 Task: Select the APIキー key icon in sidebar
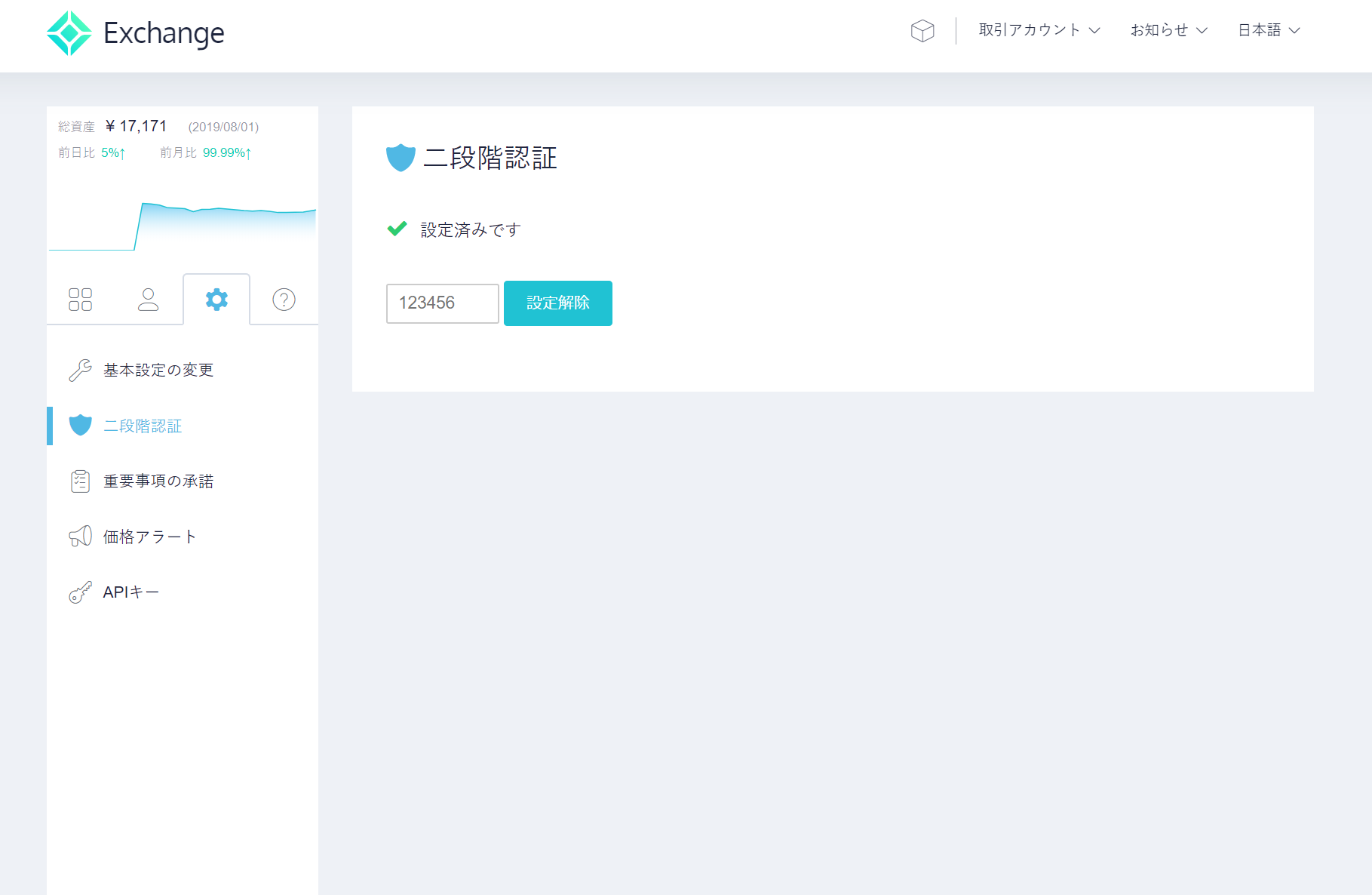pos(79,592)
